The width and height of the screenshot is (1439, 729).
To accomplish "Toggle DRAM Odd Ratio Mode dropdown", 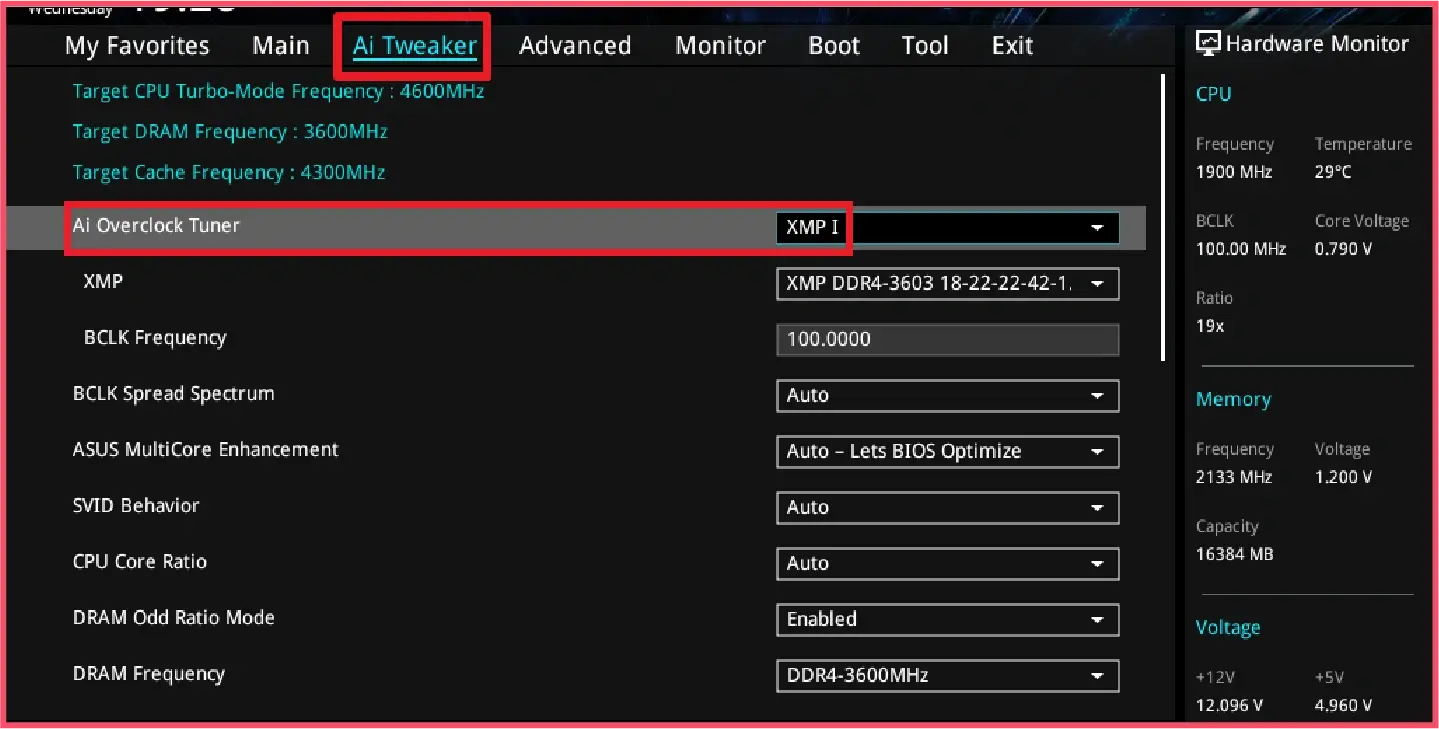I will 946,620.
